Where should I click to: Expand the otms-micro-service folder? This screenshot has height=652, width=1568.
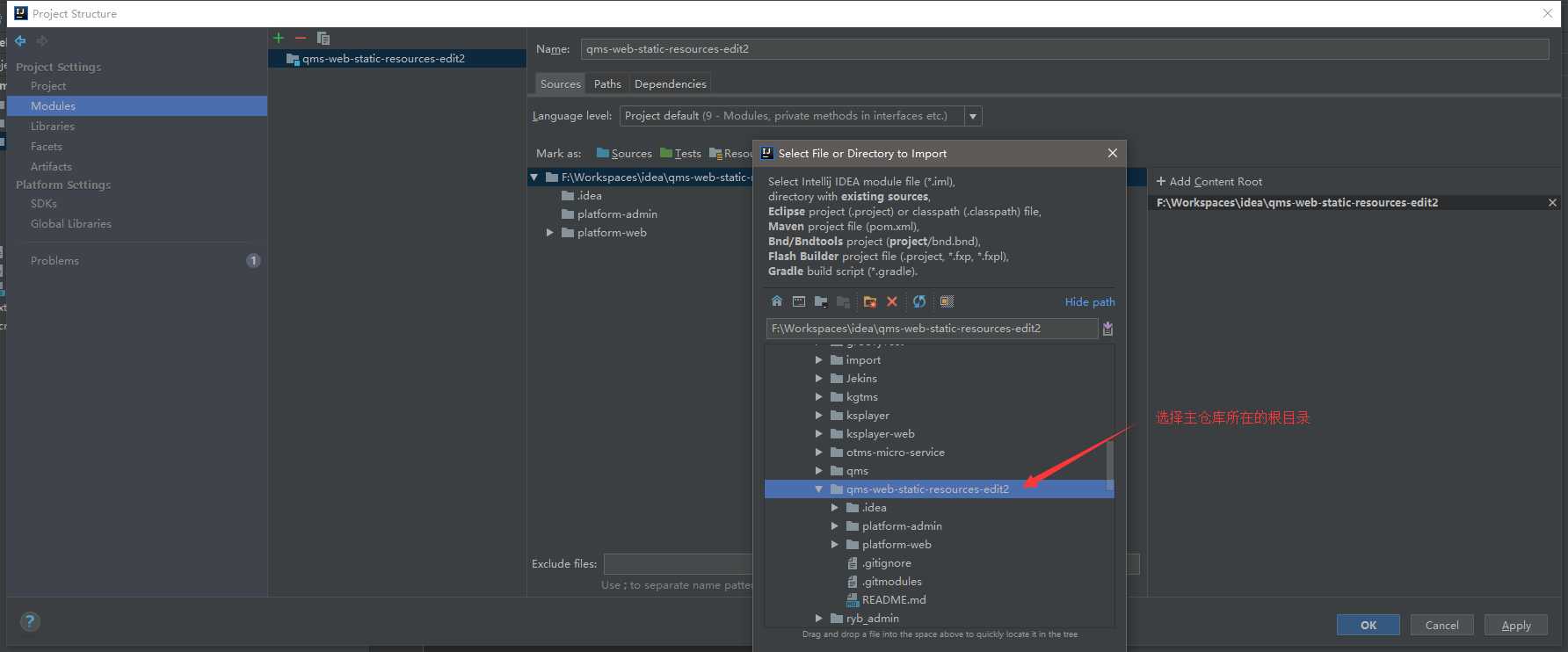pos(819,453)
